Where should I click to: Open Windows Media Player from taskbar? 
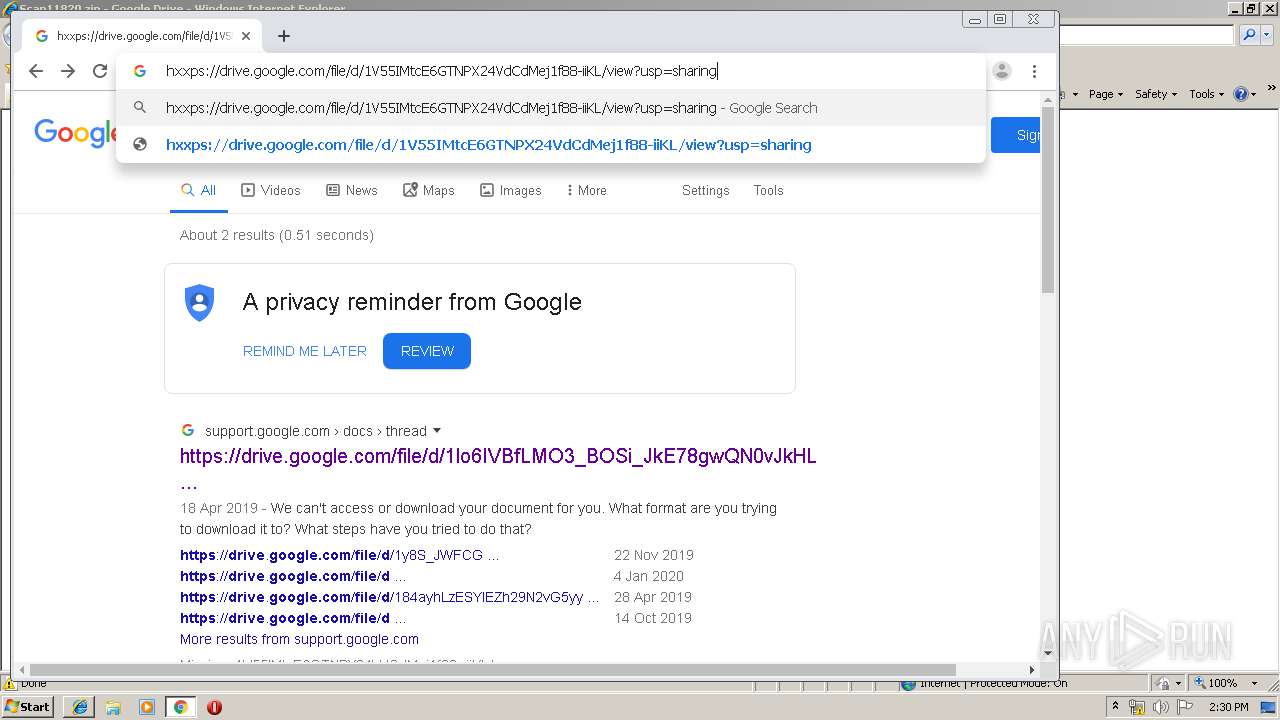tap(147, 707)
